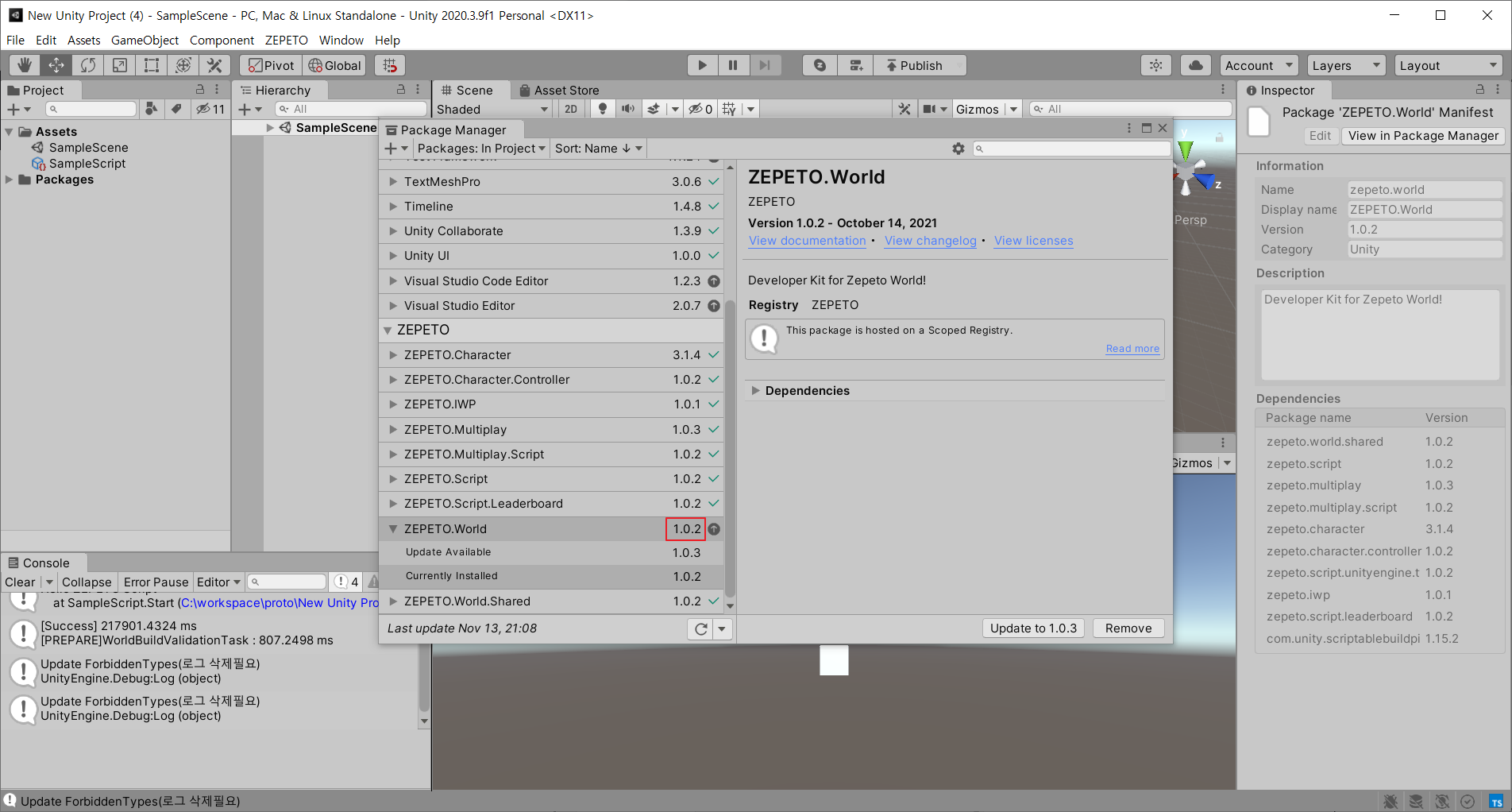The width and height of the screenshot is (1512, 812).
Task: Select ZEPETO.Multiplay package row
Action: click(552, 429)
